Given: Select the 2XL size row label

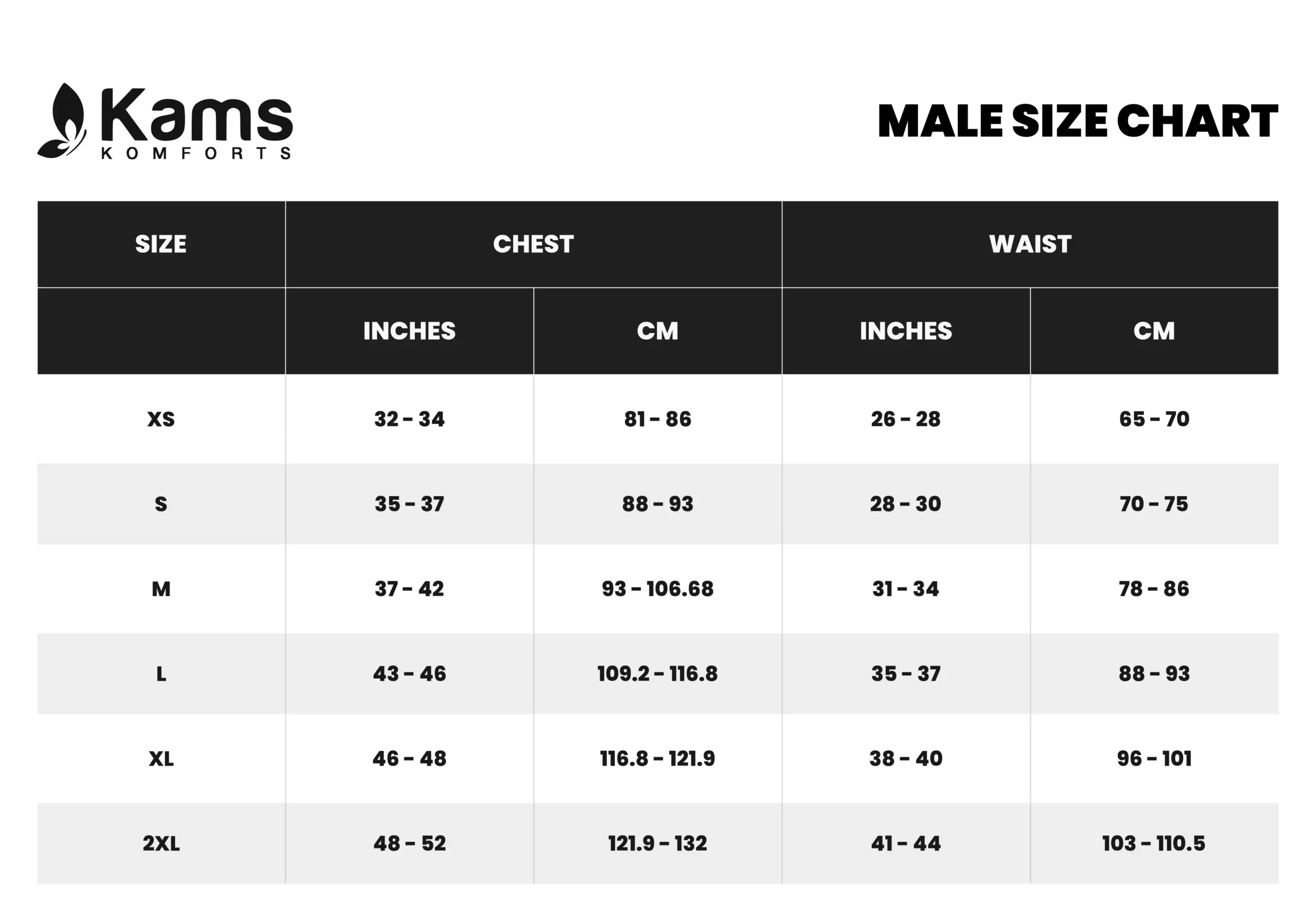Looking at the screenshot, I should [x=161, y=843].
